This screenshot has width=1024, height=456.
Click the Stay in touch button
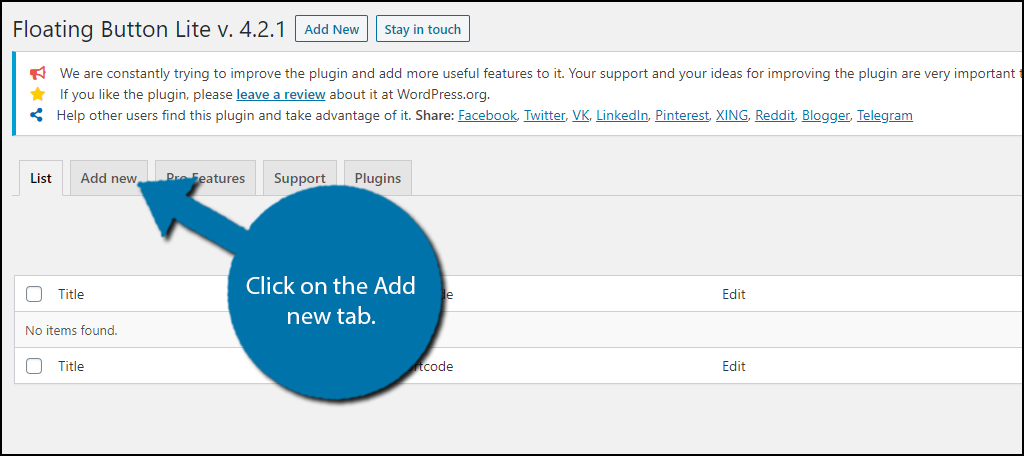point(423,29)
